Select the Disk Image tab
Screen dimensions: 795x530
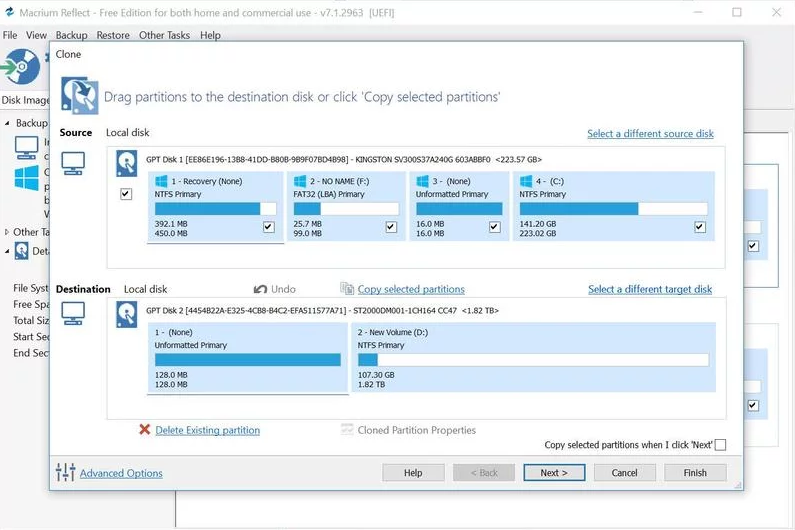click(x=25, y=100)
